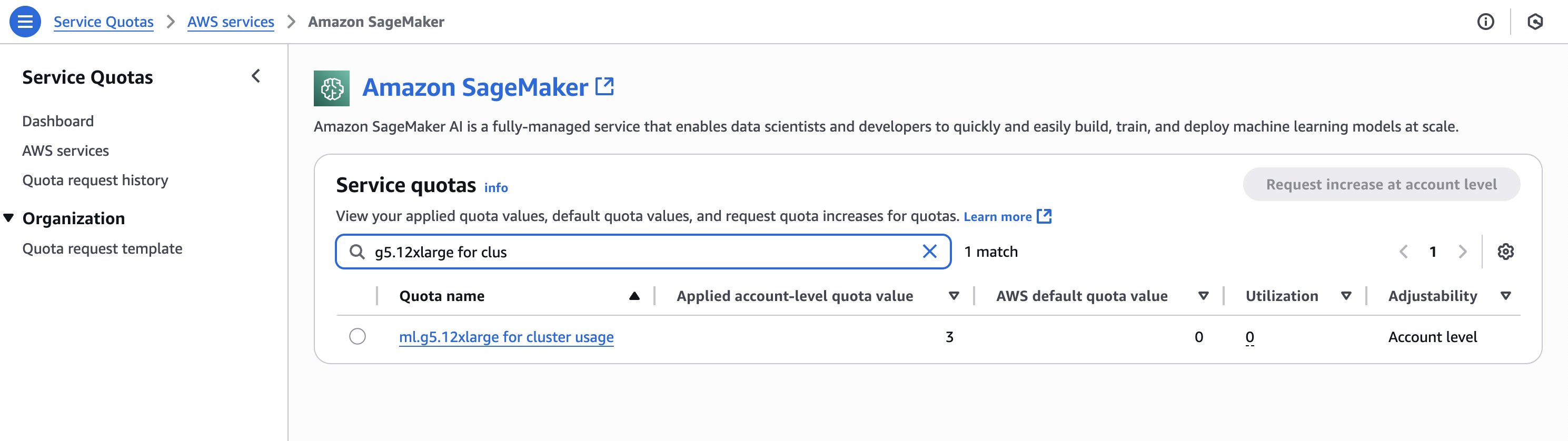Viewport: 1568px width, 441px height.
Task: Collapse the Service Quotas side panel
Action: [256, 76]
